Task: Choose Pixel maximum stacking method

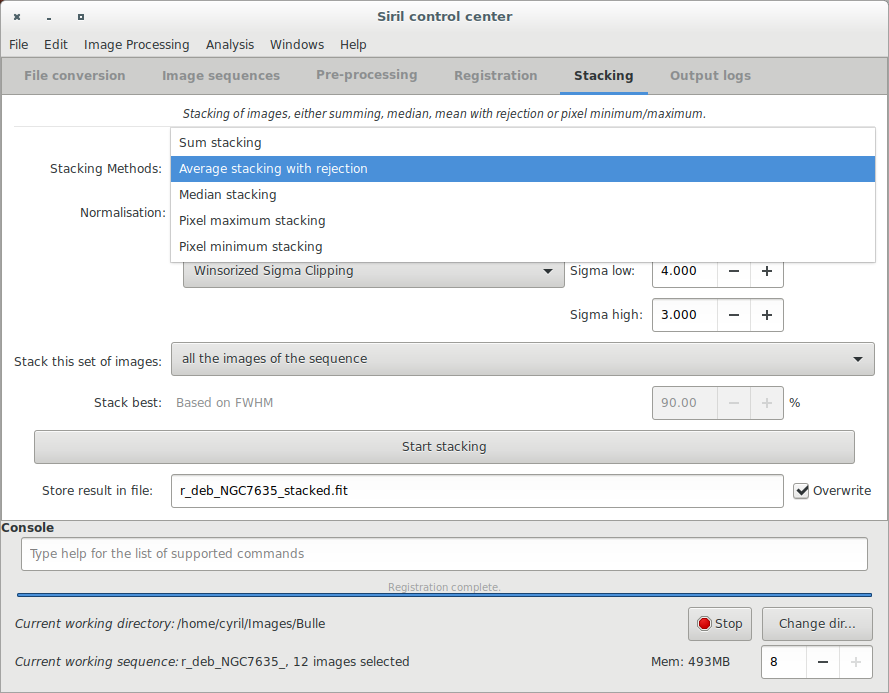Action: pyautogui.click(x=523, y=221)
